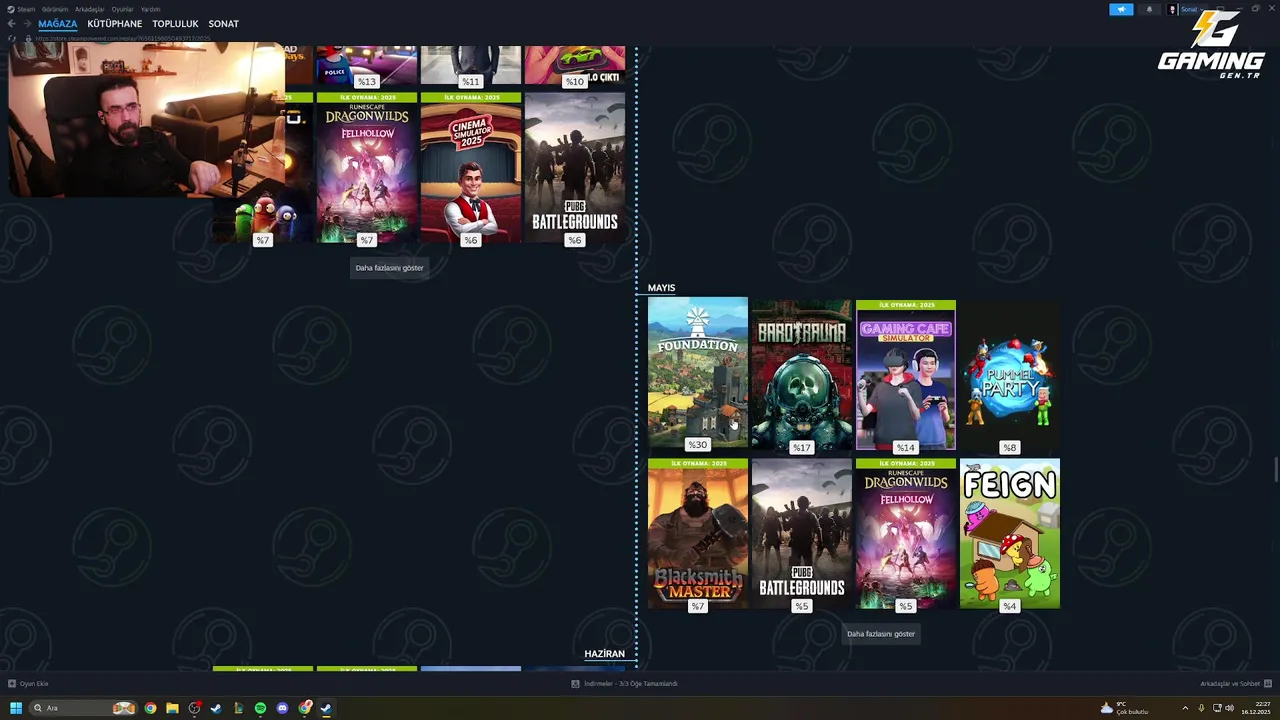
Task: Open the weather widget in the taskbar
Action: click(x=1124, y=708)
